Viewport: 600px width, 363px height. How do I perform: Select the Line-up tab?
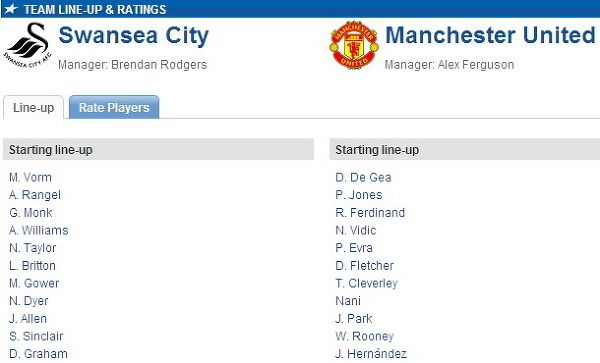pos(33,107)
